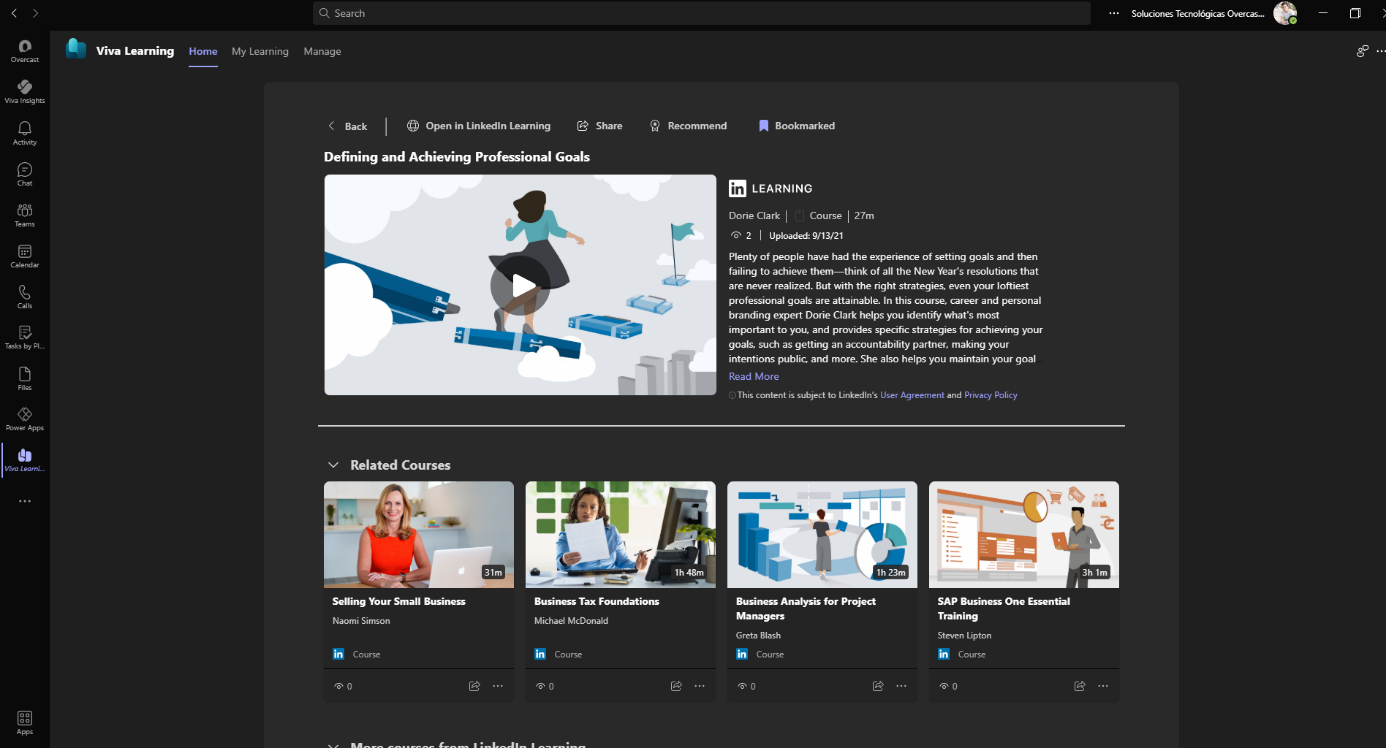This screenshot has width=1386, height=748.
Task: Share the SAP Business One Essential Training course
Action: tap(1080, 686)
